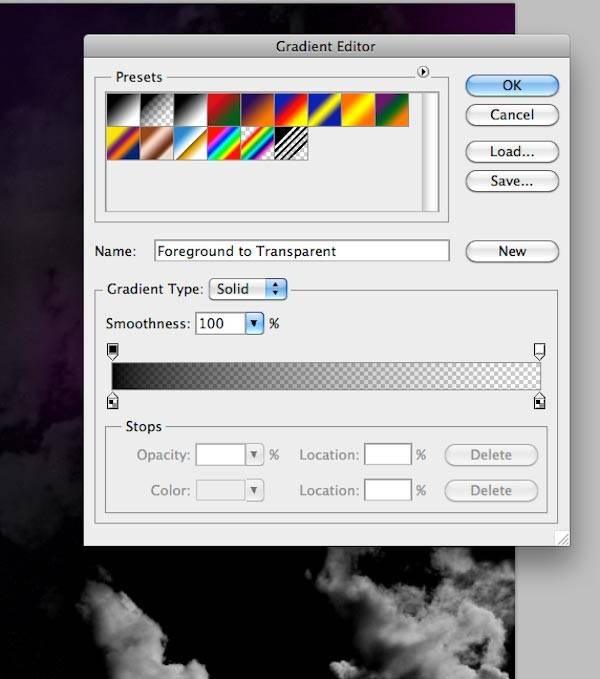Choose the opaque rainbow Spectrum preset
Image resolution: width=600 pixels, height=679 pixels.
[224, 144]
